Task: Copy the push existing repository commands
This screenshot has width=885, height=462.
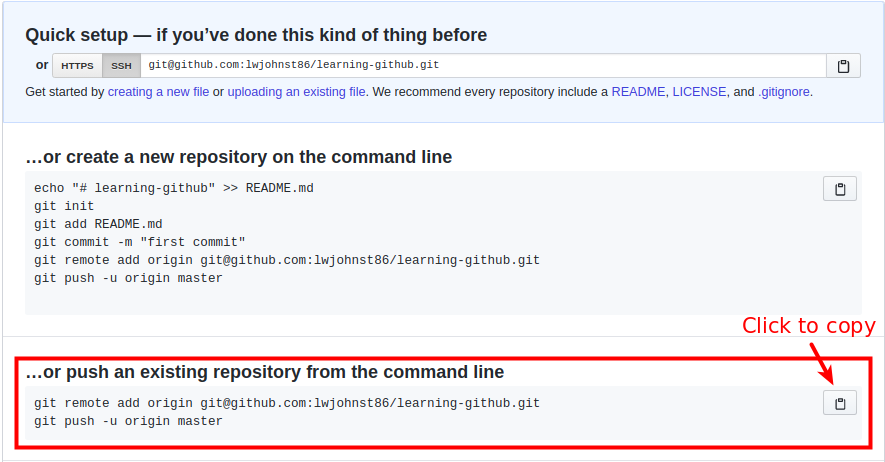Action: 840,403
